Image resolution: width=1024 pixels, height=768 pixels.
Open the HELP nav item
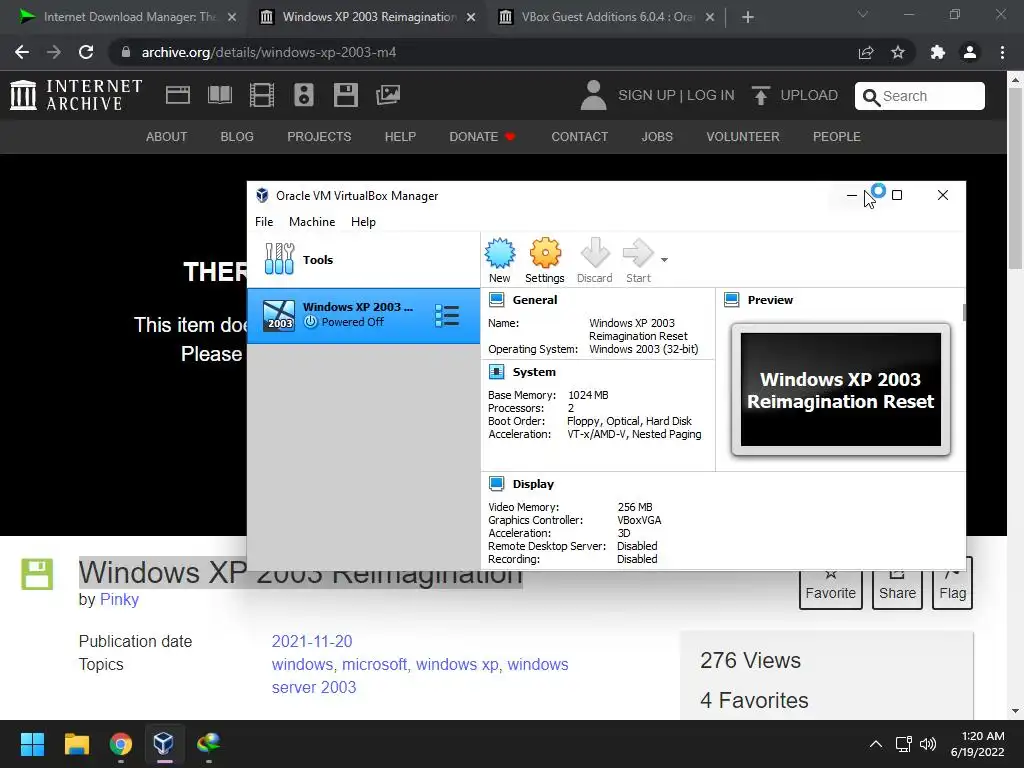(x=400, y=136)
